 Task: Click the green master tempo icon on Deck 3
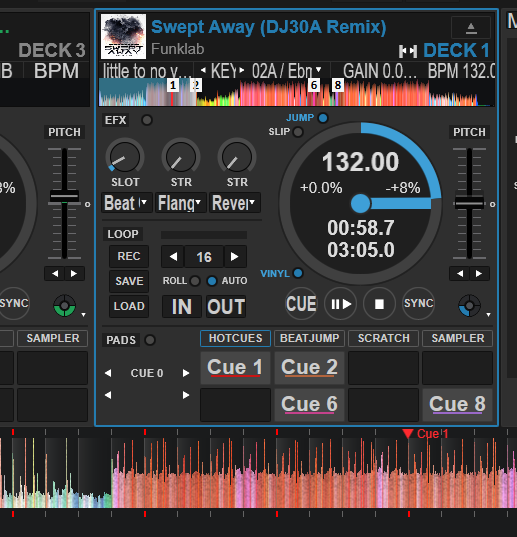tap(64, 305)
